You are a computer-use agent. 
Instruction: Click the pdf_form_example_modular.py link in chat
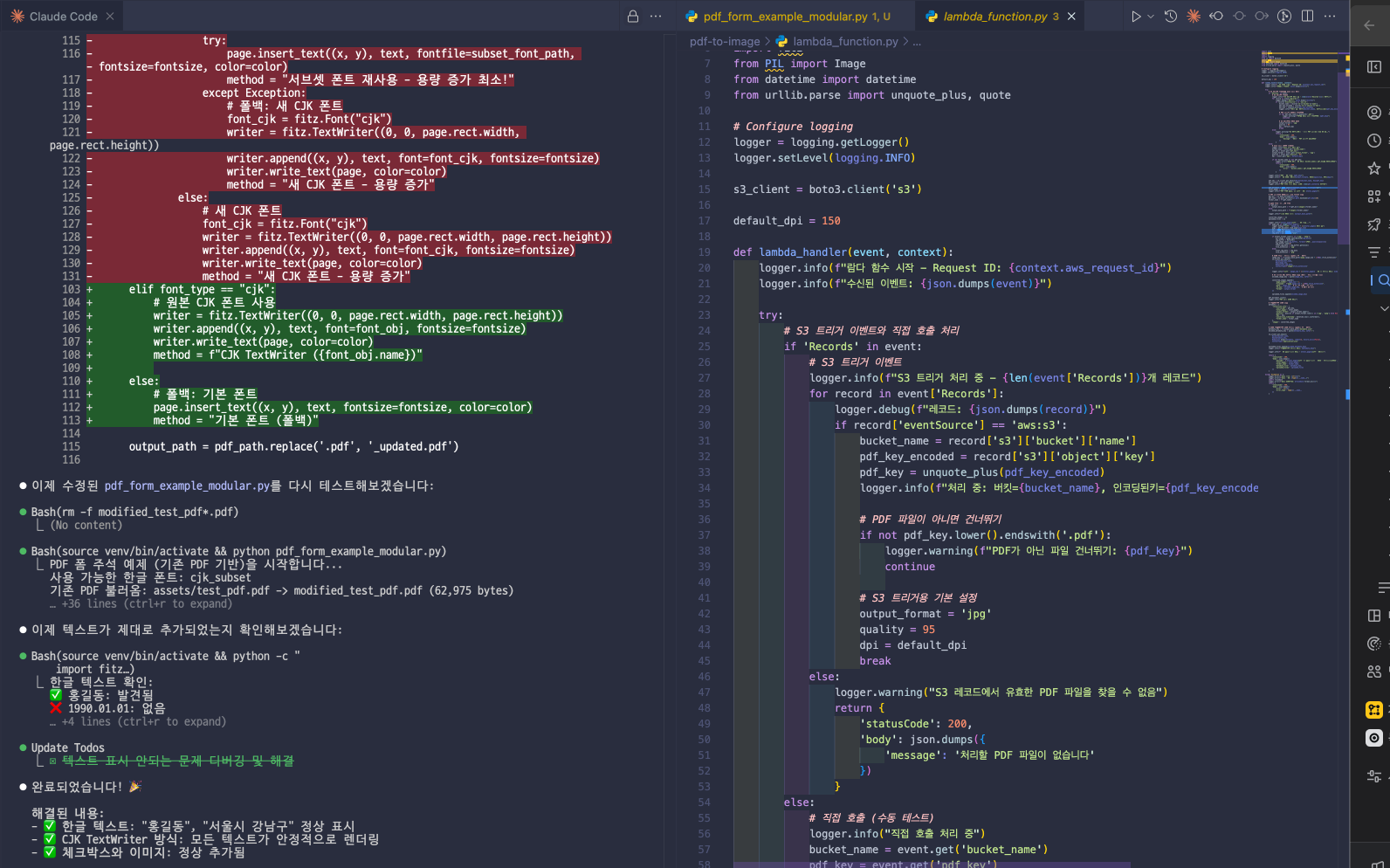[x=187, y=486]
